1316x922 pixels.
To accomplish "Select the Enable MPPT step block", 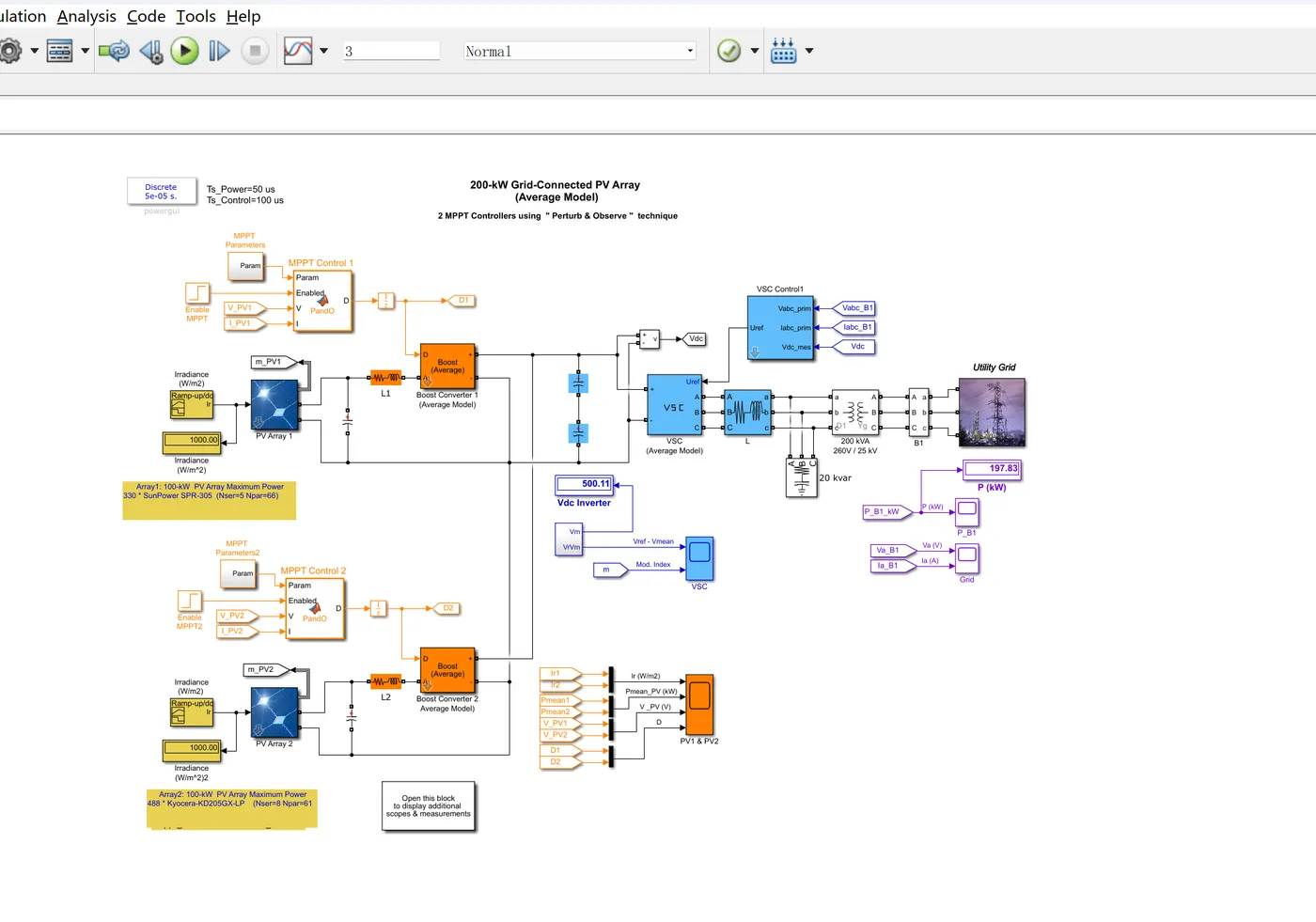I will click(197, 292).
